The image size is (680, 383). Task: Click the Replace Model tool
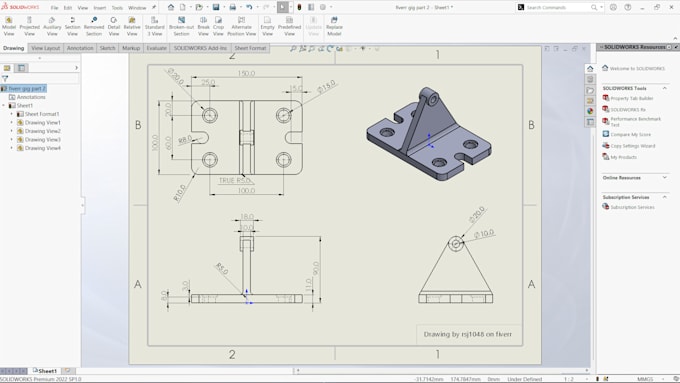coord(334,26)
